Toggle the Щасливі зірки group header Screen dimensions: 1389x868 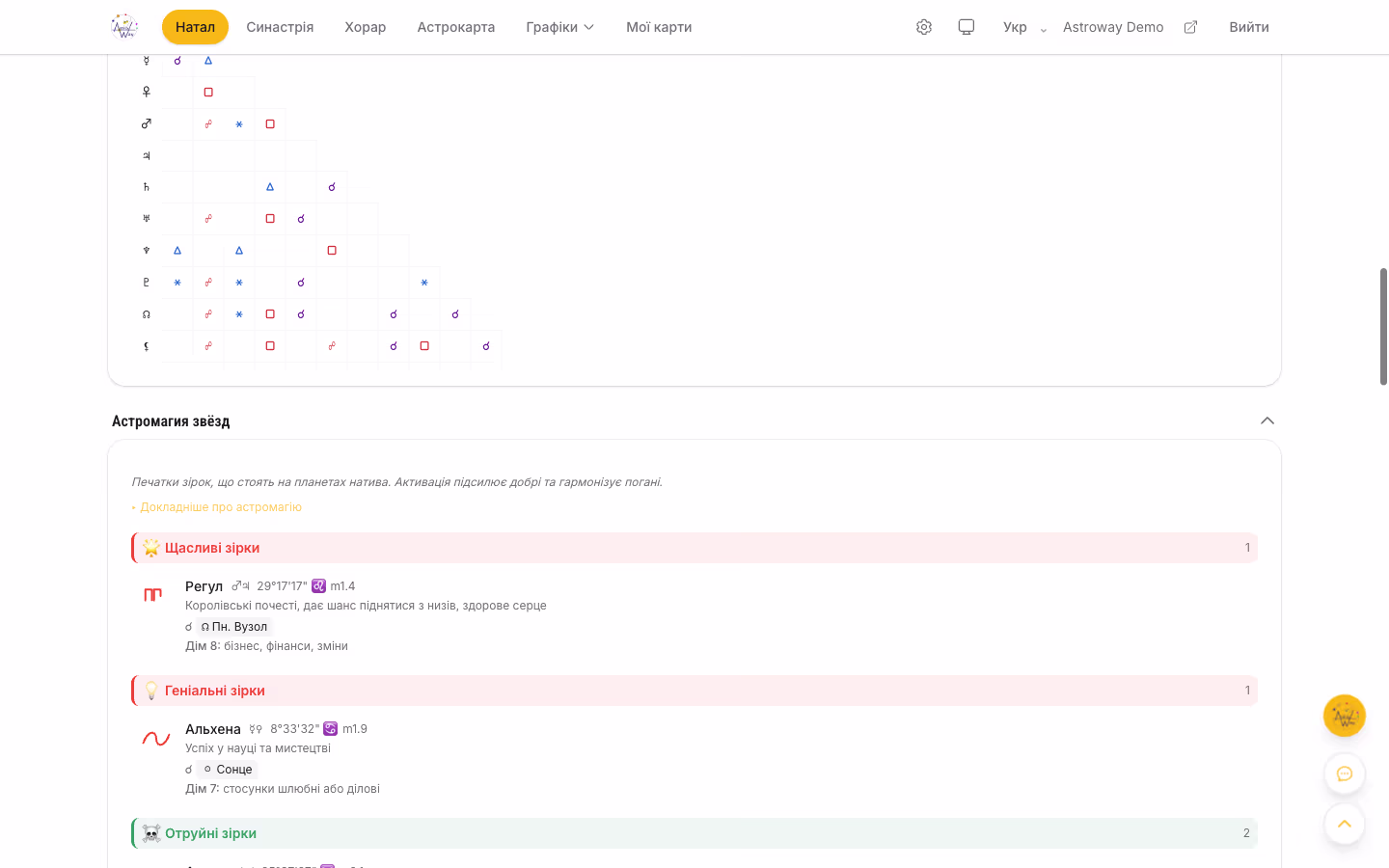[x=694, y=548]
